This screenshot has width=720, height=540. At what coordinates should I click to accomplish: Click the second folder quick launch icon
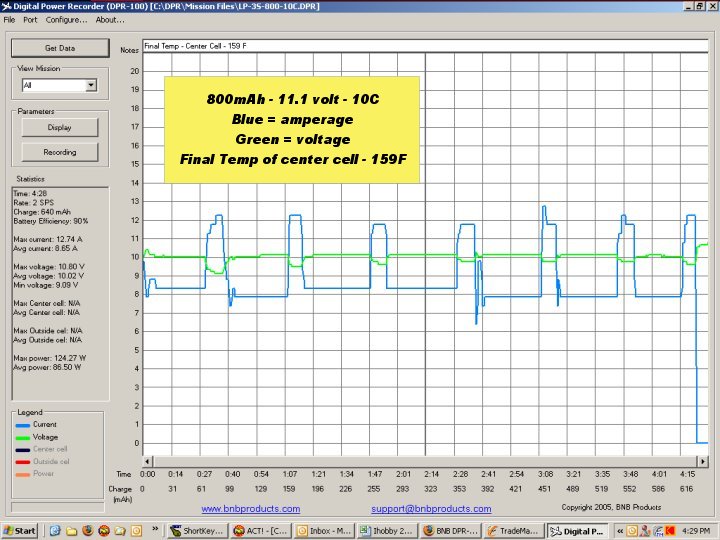pyautogui.click(x=120, y=531)
